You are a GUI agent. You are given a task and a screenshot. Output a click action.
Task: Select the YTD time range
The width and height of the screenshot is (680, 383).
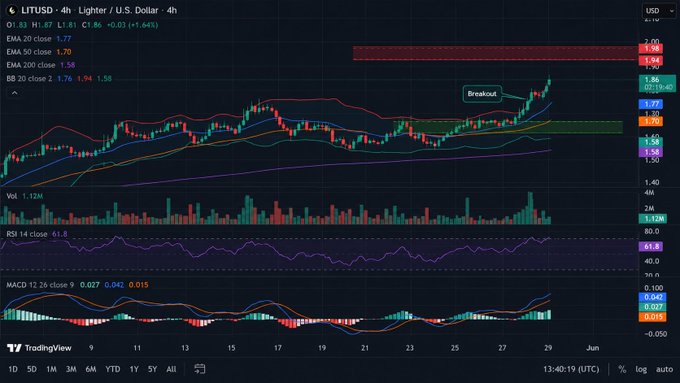tap(113, 369)
